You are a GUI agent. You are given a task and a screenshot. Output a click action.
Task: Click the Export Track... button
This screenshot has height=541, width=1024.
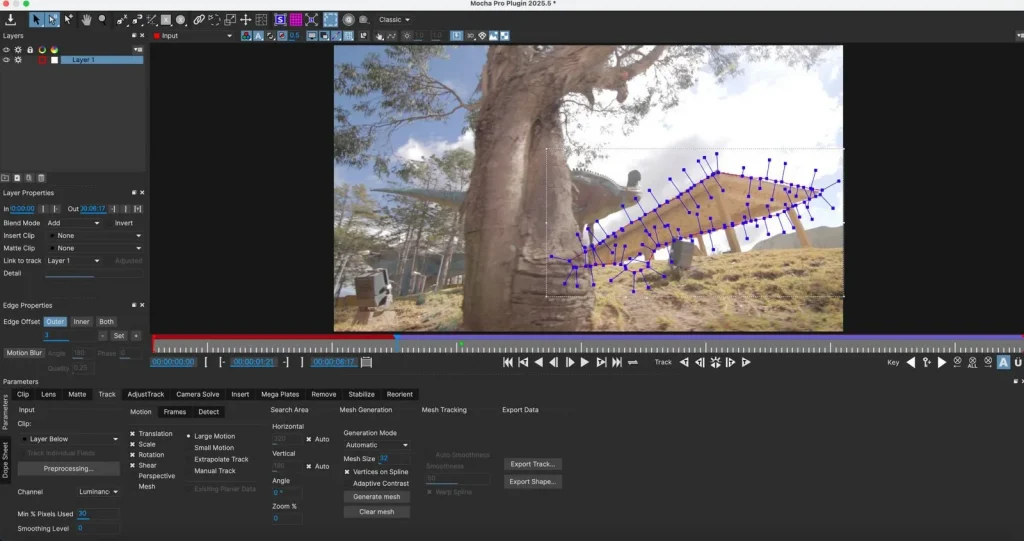pyautogui.click(x=533, y=464)
